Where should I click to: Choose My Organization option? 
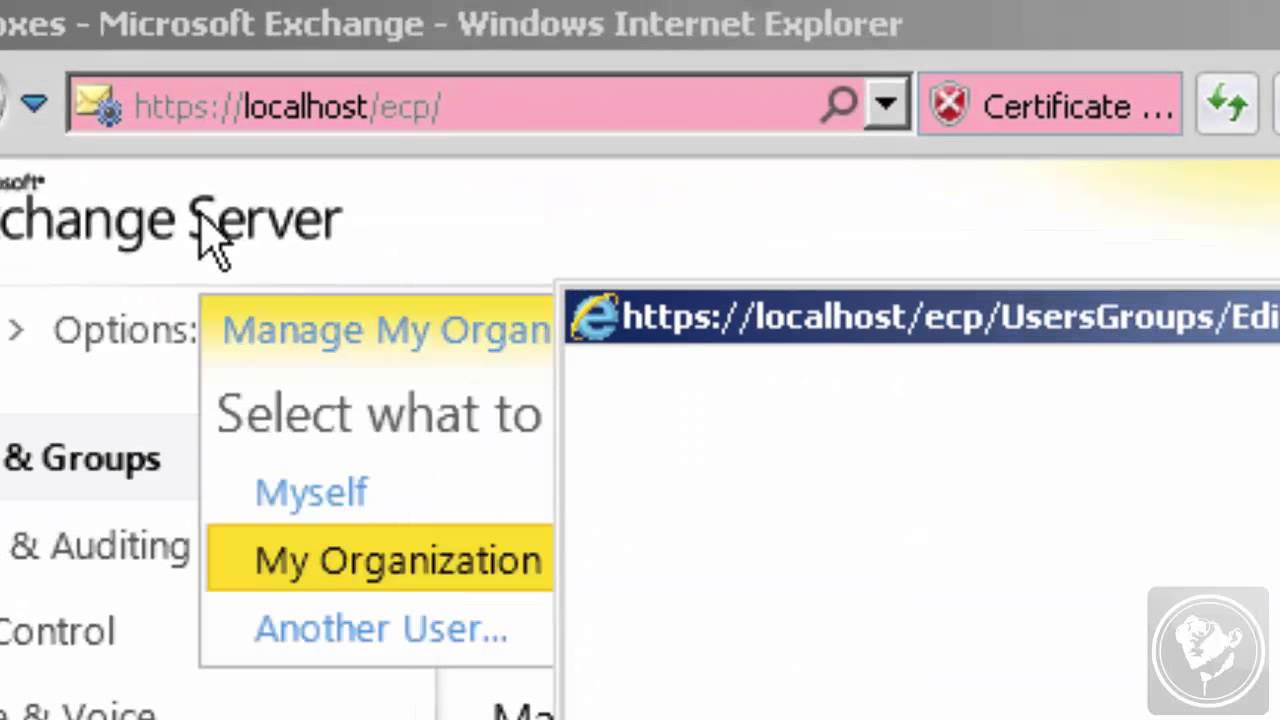click(381, 558)
